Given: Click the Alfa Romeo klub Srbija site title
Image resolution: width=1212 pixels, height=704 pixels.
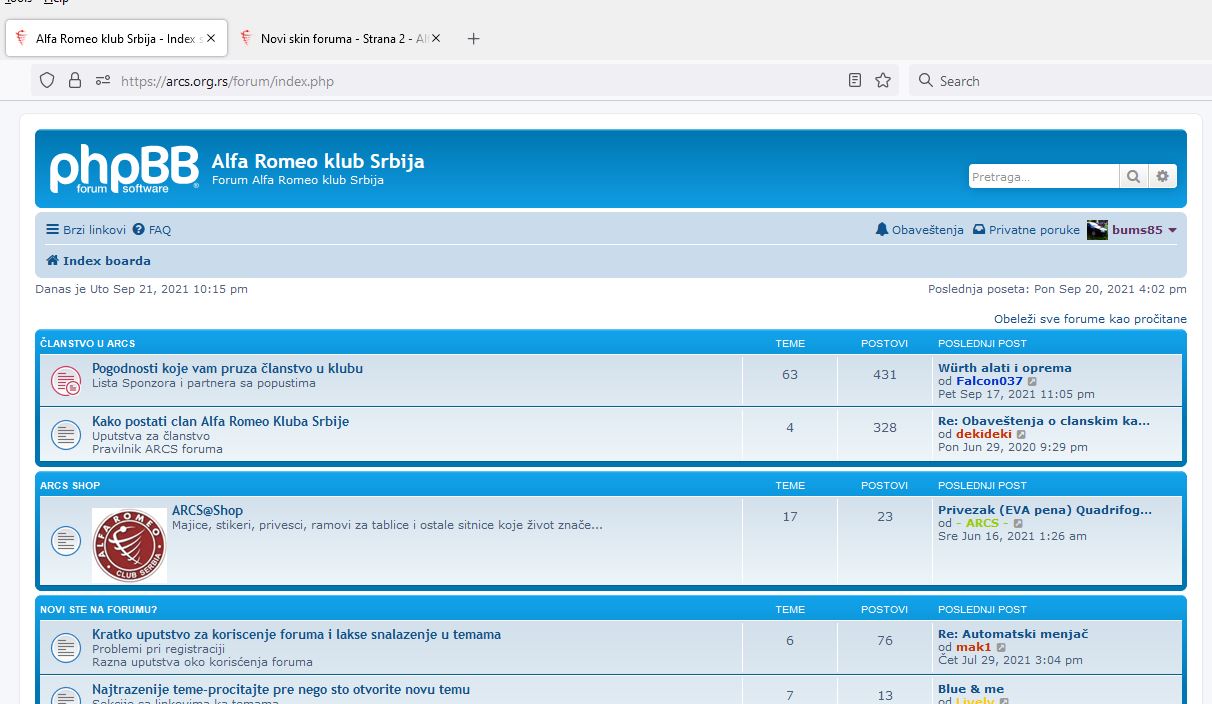Looking at the screenshot, I should click(x=318, y=162).
